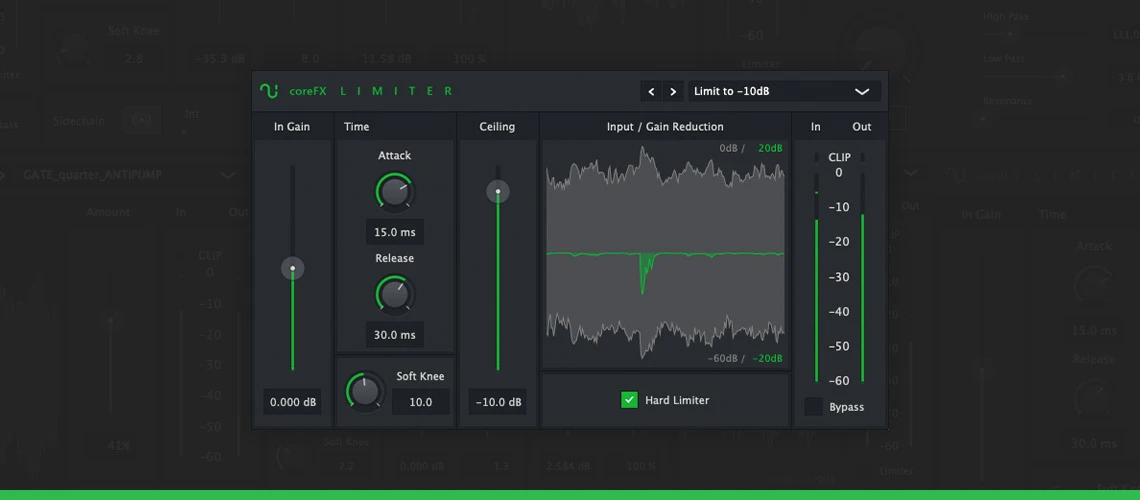Viewport: 1140px width, 500px height.
Task: Click the Out level meter
Action: [862, 278]
